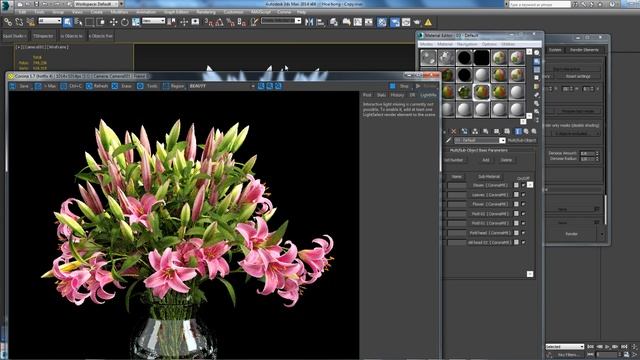
Task: Open Selected dropdown near time controls
Action: tap(565, 347)
